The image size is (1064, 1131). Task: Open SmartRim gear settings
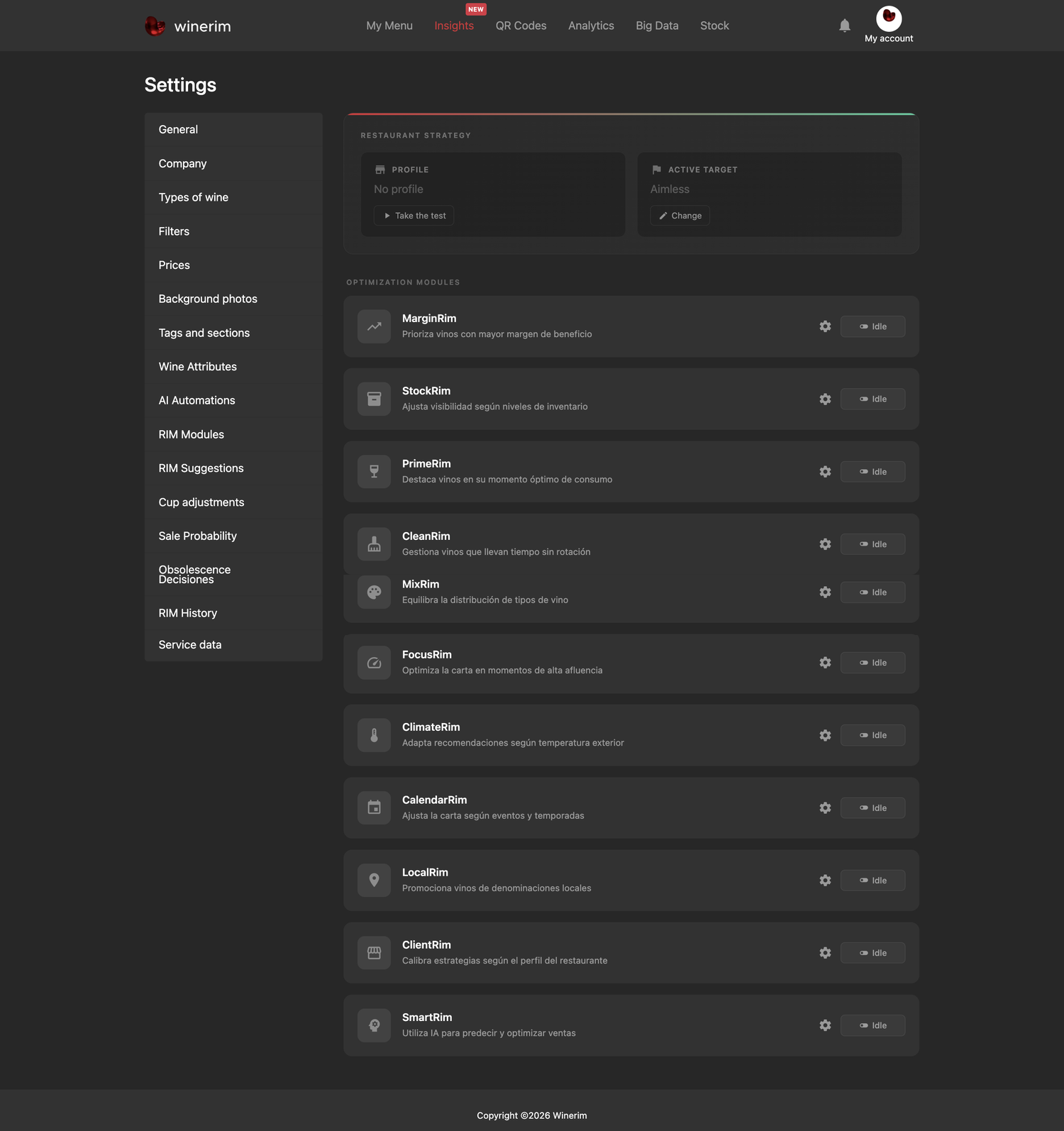tap(825, 1025)
